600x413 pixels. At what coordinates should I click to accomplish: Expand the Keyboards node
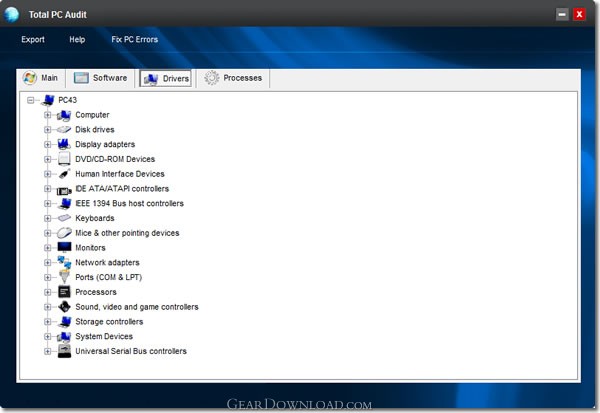[x=47, y=218]
